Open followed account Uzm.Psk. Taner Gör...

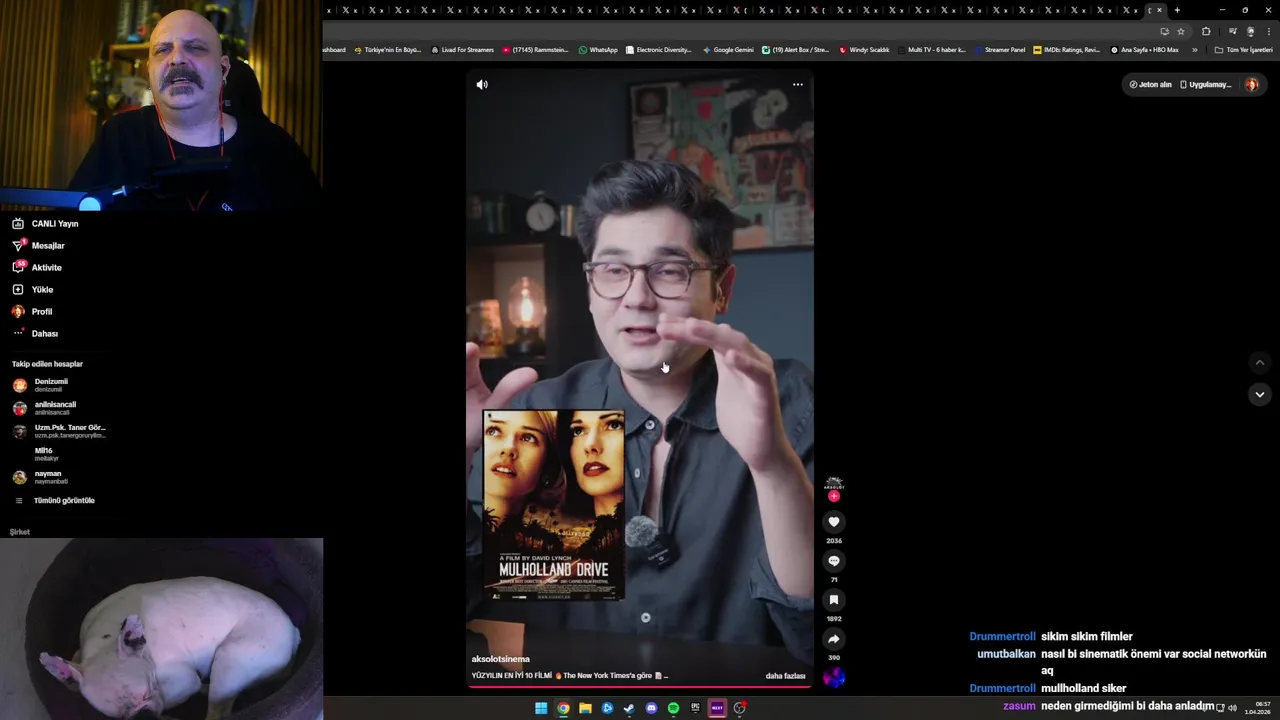click(x=59, y=431)
